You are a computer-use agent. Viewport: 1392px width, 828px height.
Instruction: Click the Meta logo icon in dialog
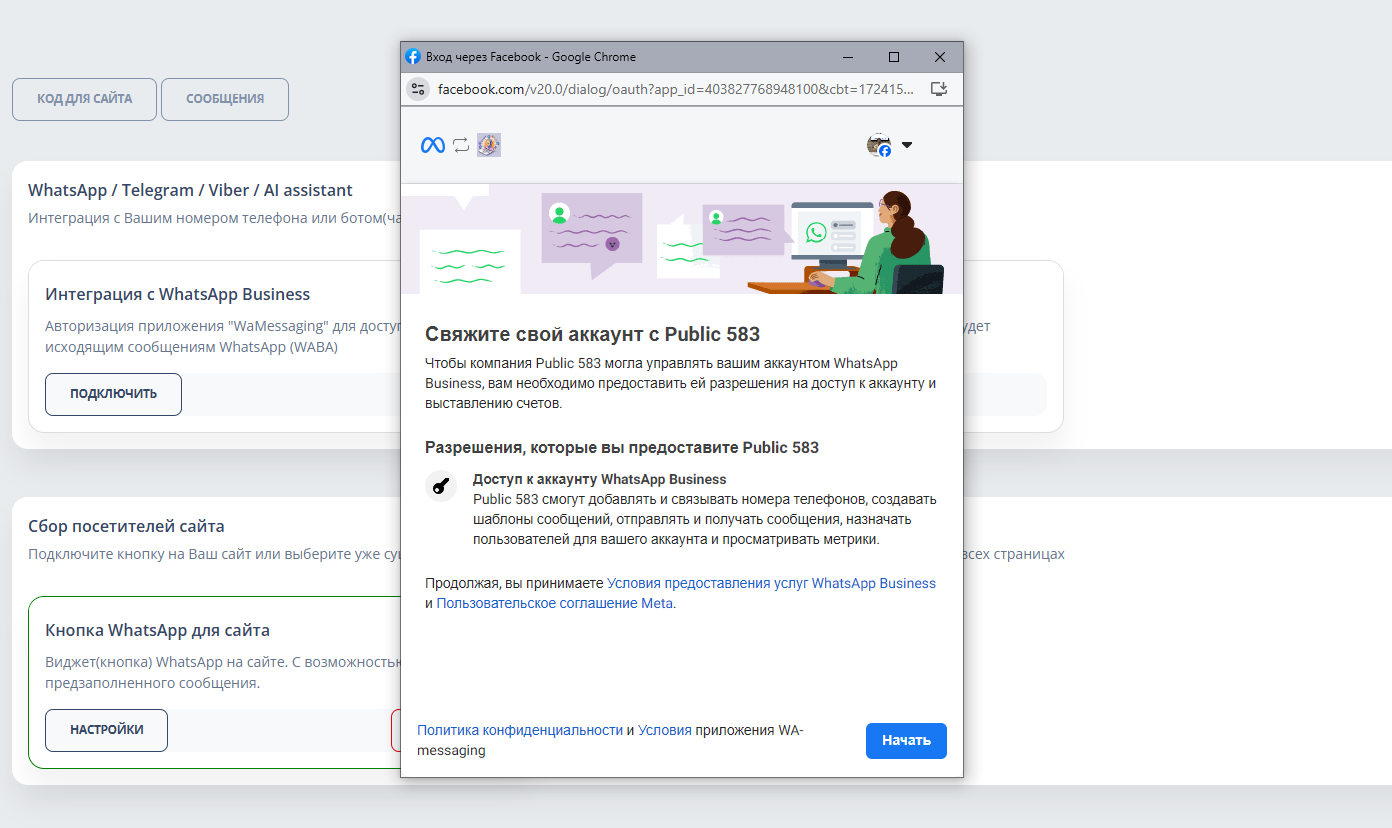(432, 145)
